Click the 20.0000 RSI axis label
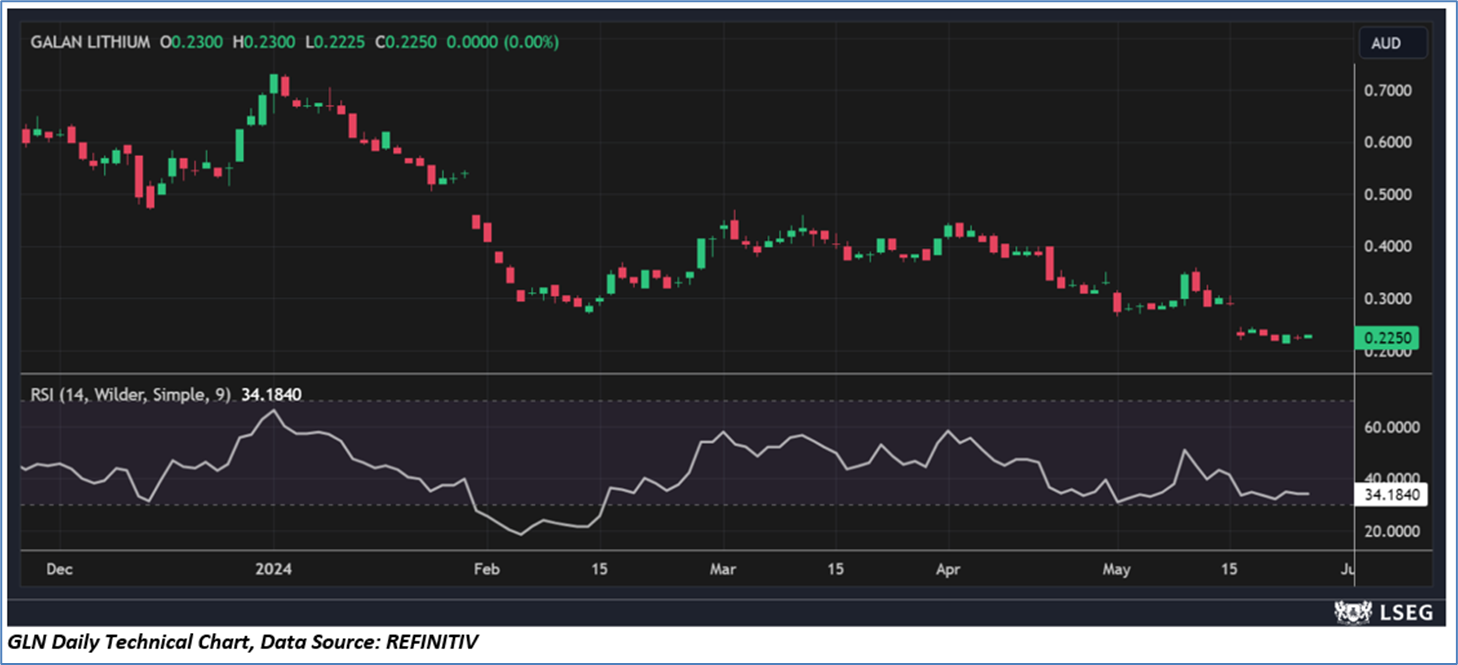The height and width of the screenshot is (665, 1458). pos(1394,531)
